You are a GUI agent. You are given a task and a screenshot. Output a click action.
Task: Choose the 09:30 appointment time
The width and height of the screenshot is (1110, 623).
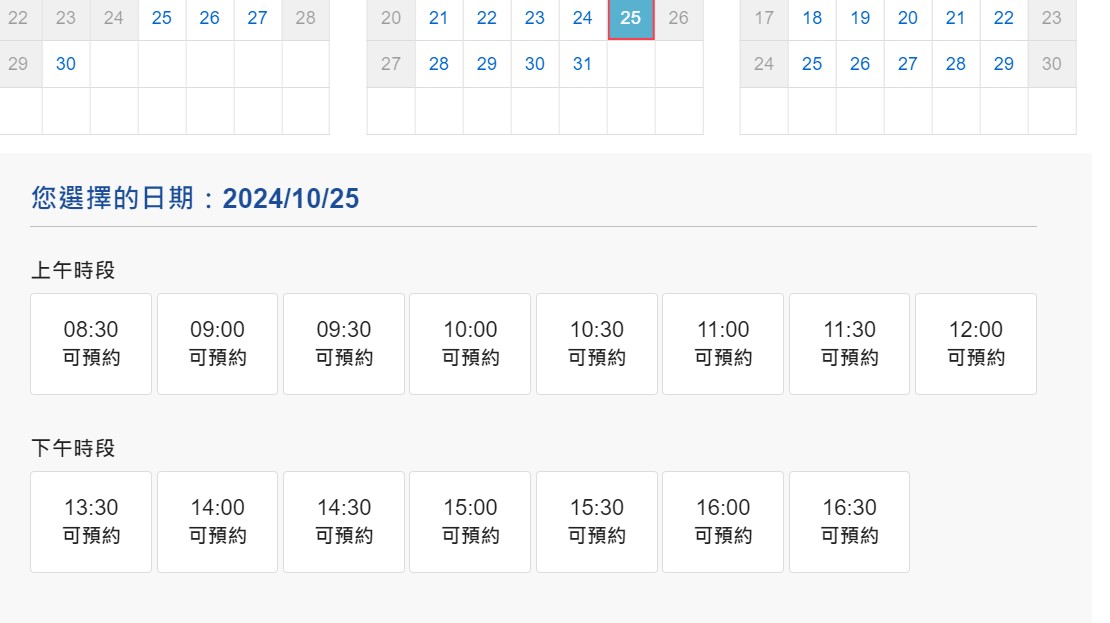(x=344, y=343)
